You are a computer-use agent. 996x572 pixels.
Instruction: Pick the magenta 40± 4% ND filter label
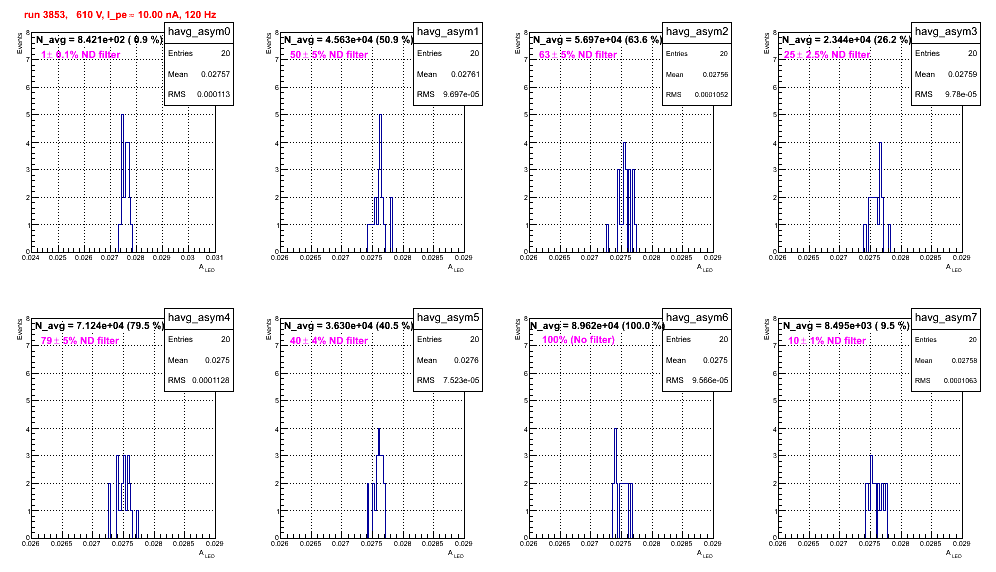(329, 341)
